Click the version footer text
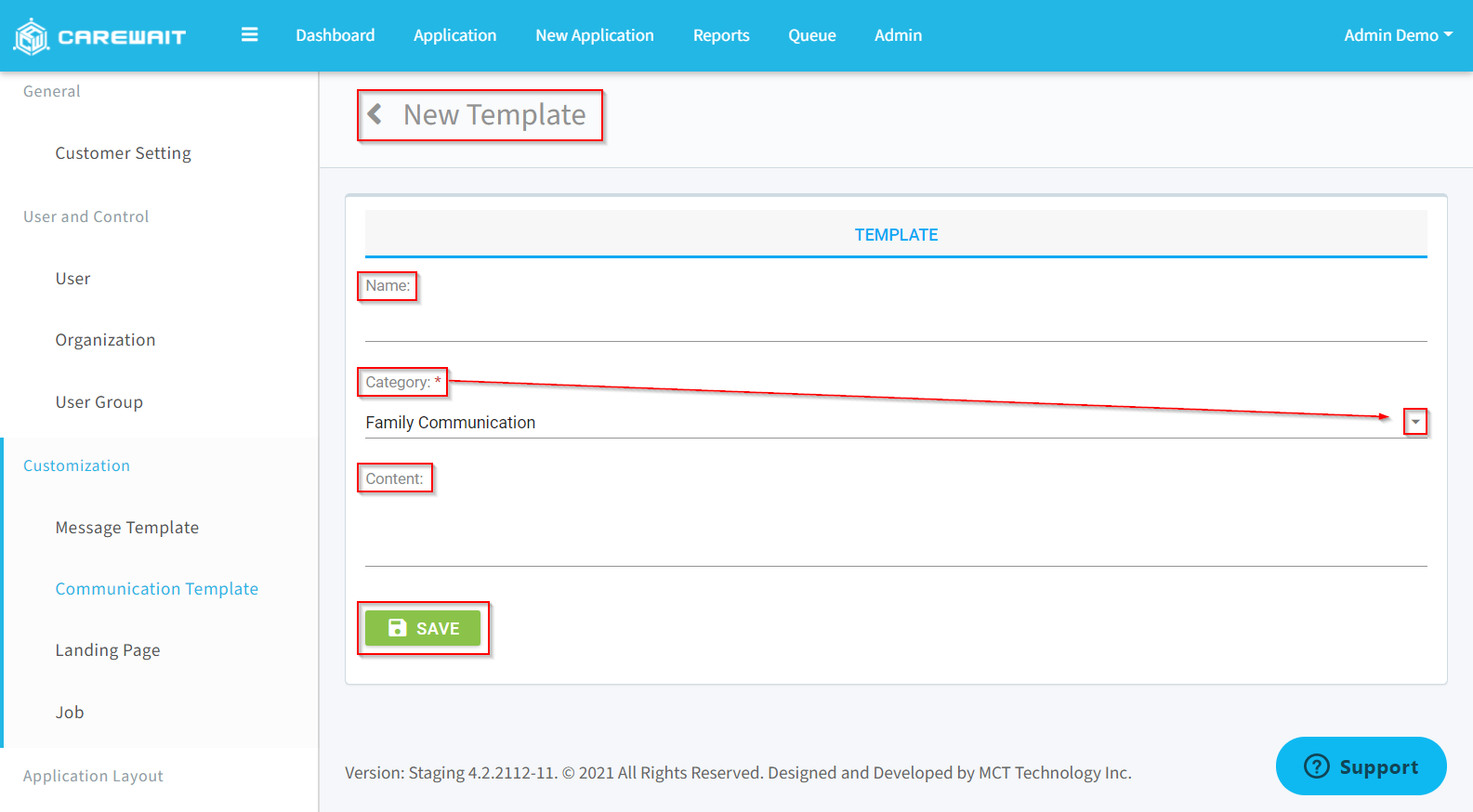 pos(738,772)
